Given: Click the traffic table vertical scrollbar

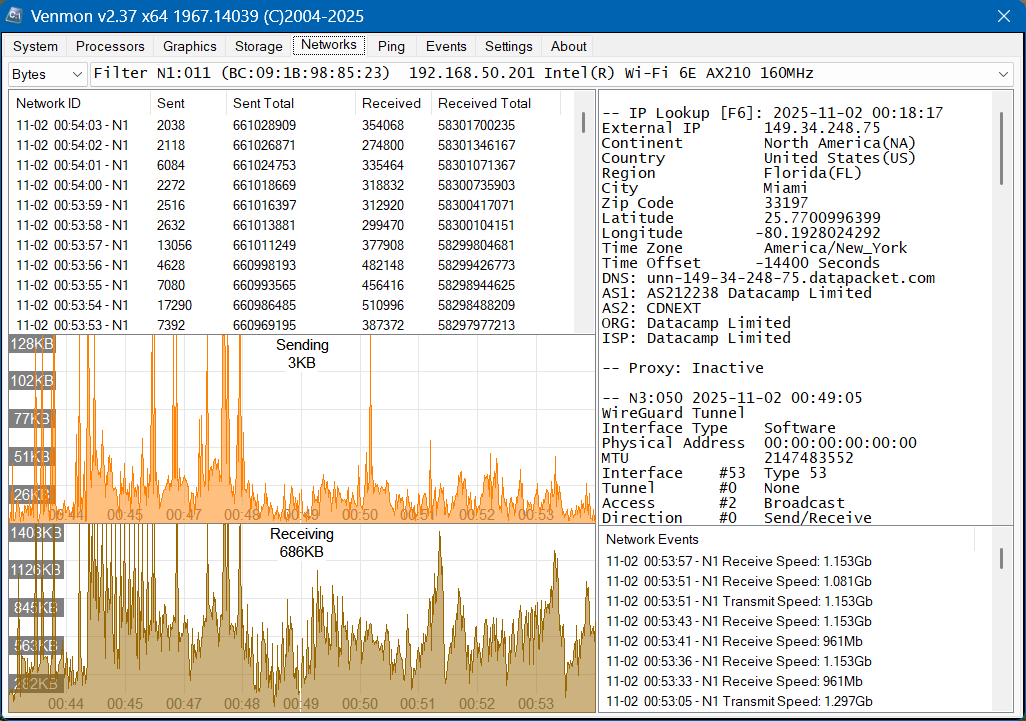Looking at the screenshot, I should point(584,122).
